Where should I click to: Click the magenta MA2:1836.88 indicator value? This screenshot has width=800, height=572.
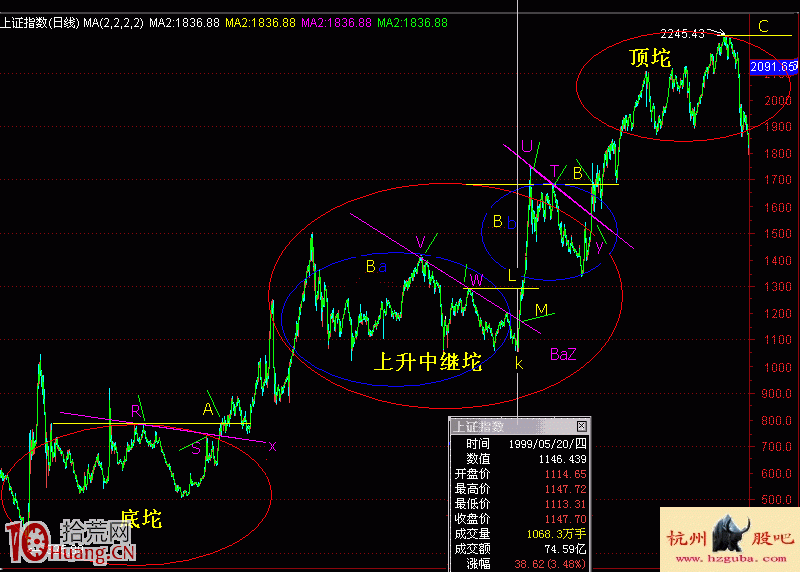pos(336,23)
